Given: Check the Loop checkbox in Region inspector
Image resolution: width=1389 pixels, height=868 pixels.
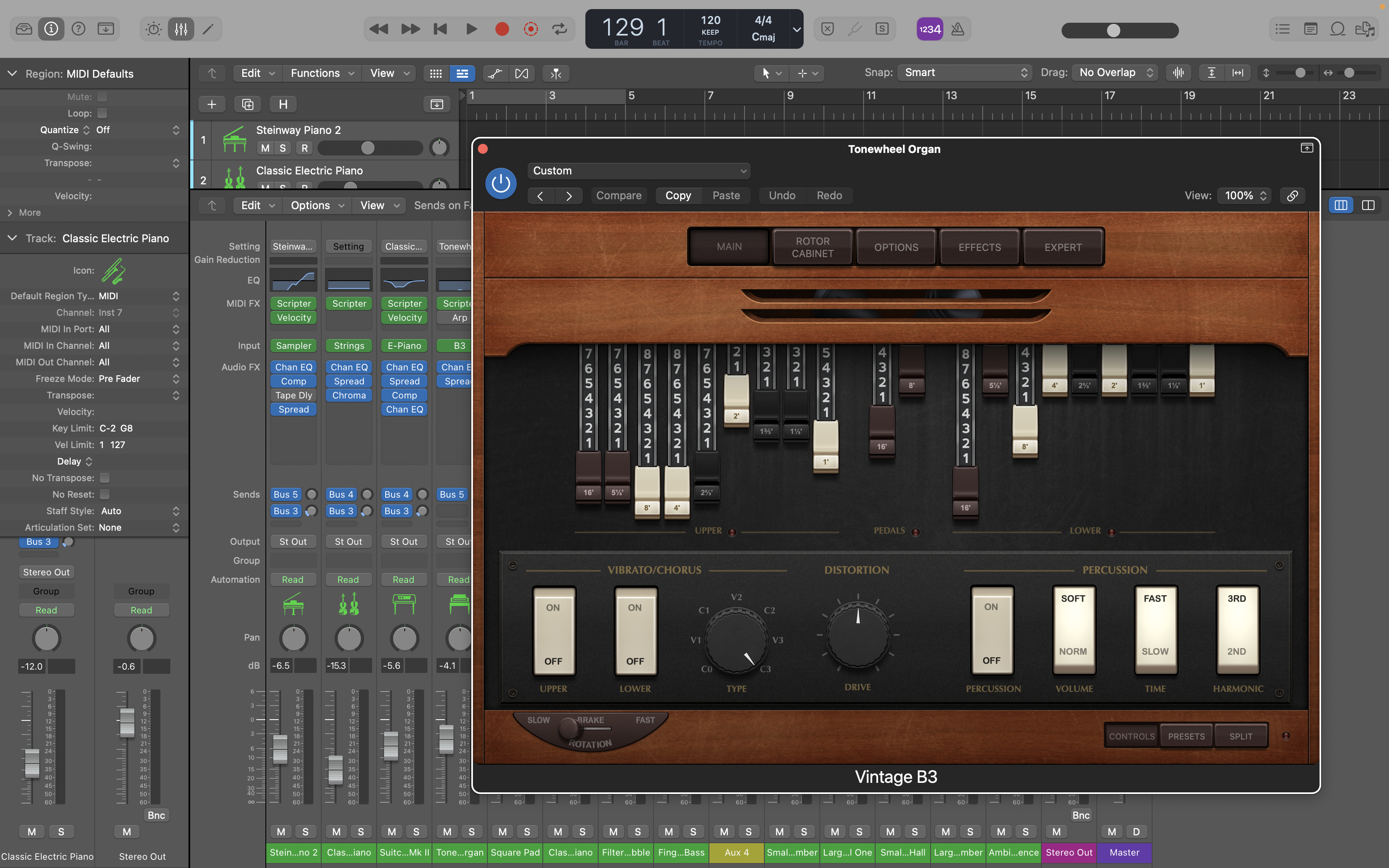Looking at the screenshot, I should click(102, 113).
